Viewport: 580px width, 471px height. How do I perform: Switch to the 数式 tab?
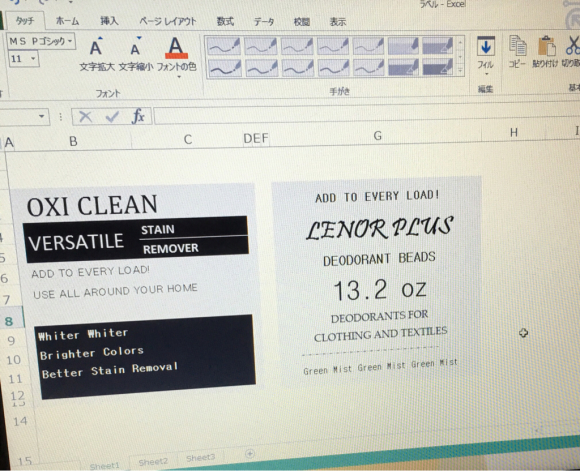point(225,21)
